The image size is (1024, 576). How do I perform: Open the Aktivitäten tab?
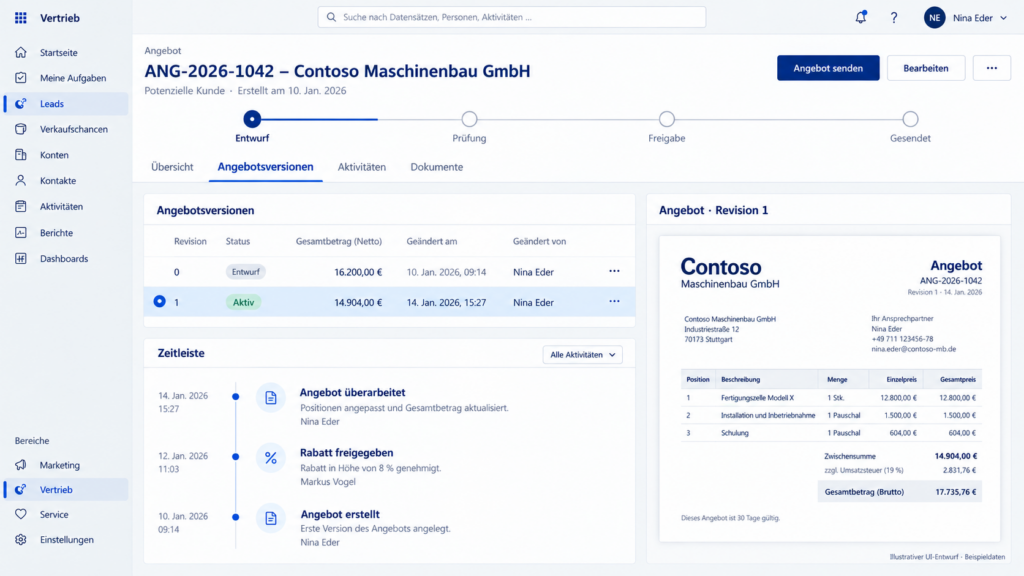click(362, 167)
